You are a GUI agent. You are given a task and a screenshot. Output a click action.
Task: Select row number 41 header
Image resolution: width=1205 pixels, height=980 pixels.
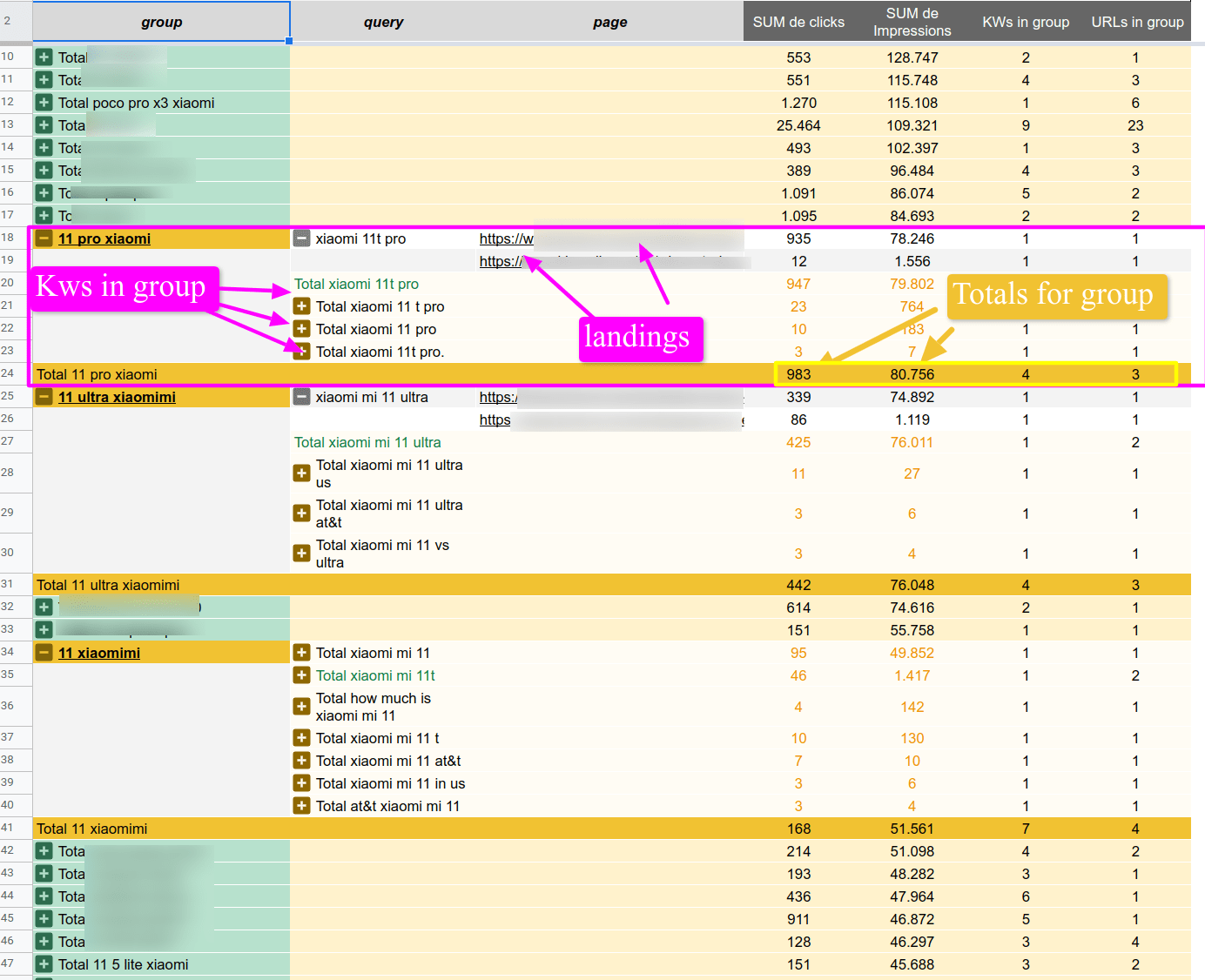(16, 829)
